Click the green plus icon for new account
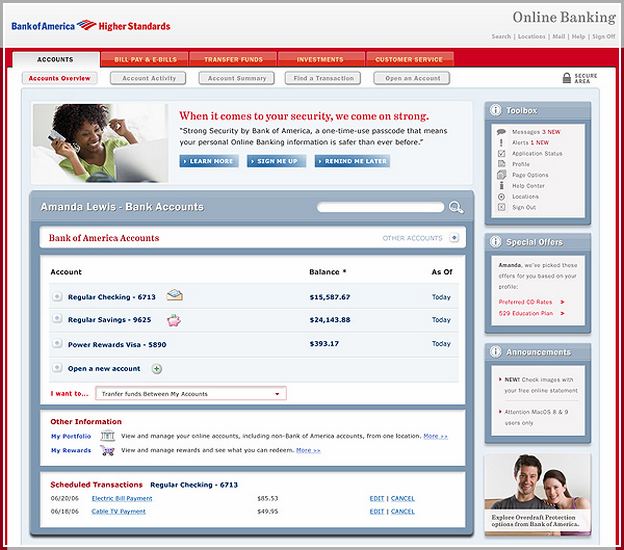 coord(157,369)
